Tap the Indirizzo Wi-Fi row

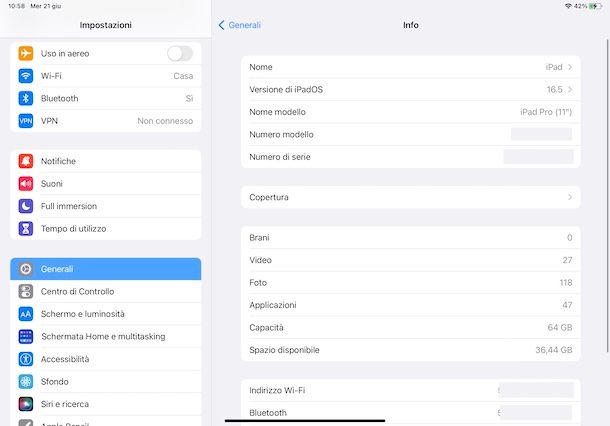pyautogui.click(x=411, y=391)
